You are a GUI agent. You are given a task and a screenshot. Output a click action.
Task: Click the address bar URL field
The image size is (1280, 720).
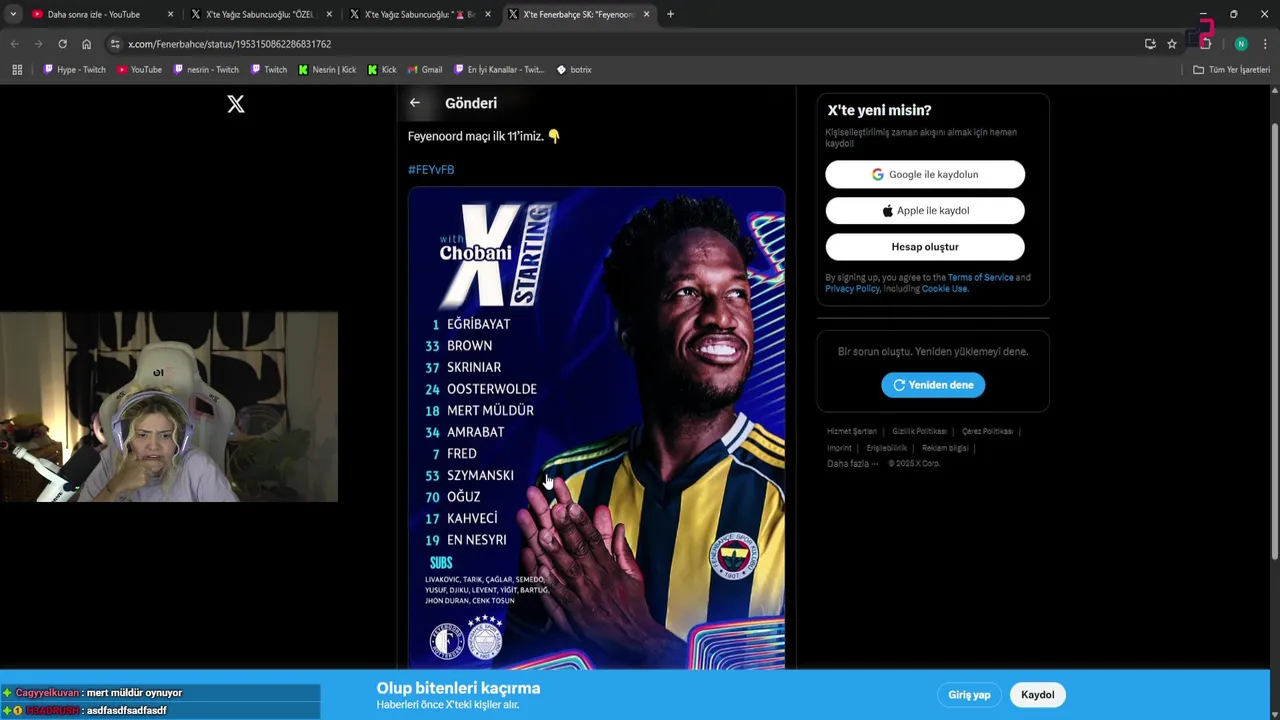(x=630, y=44)
